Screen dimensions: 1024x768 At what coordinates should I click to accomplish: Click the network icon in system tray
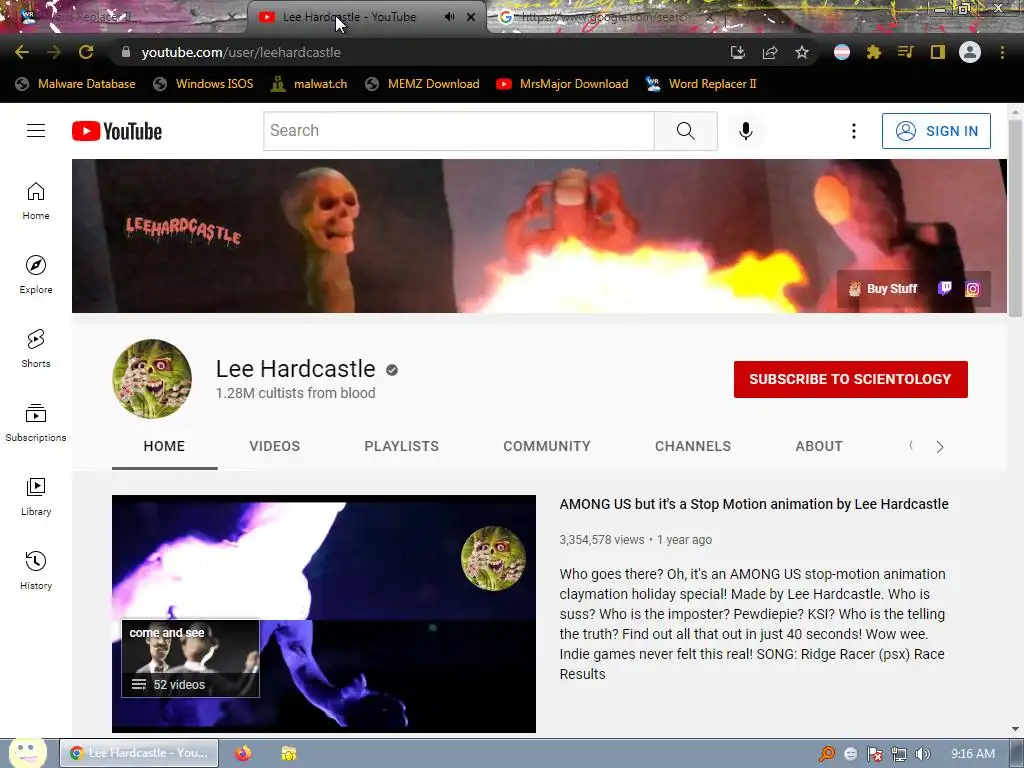click(x=899, y=754)
